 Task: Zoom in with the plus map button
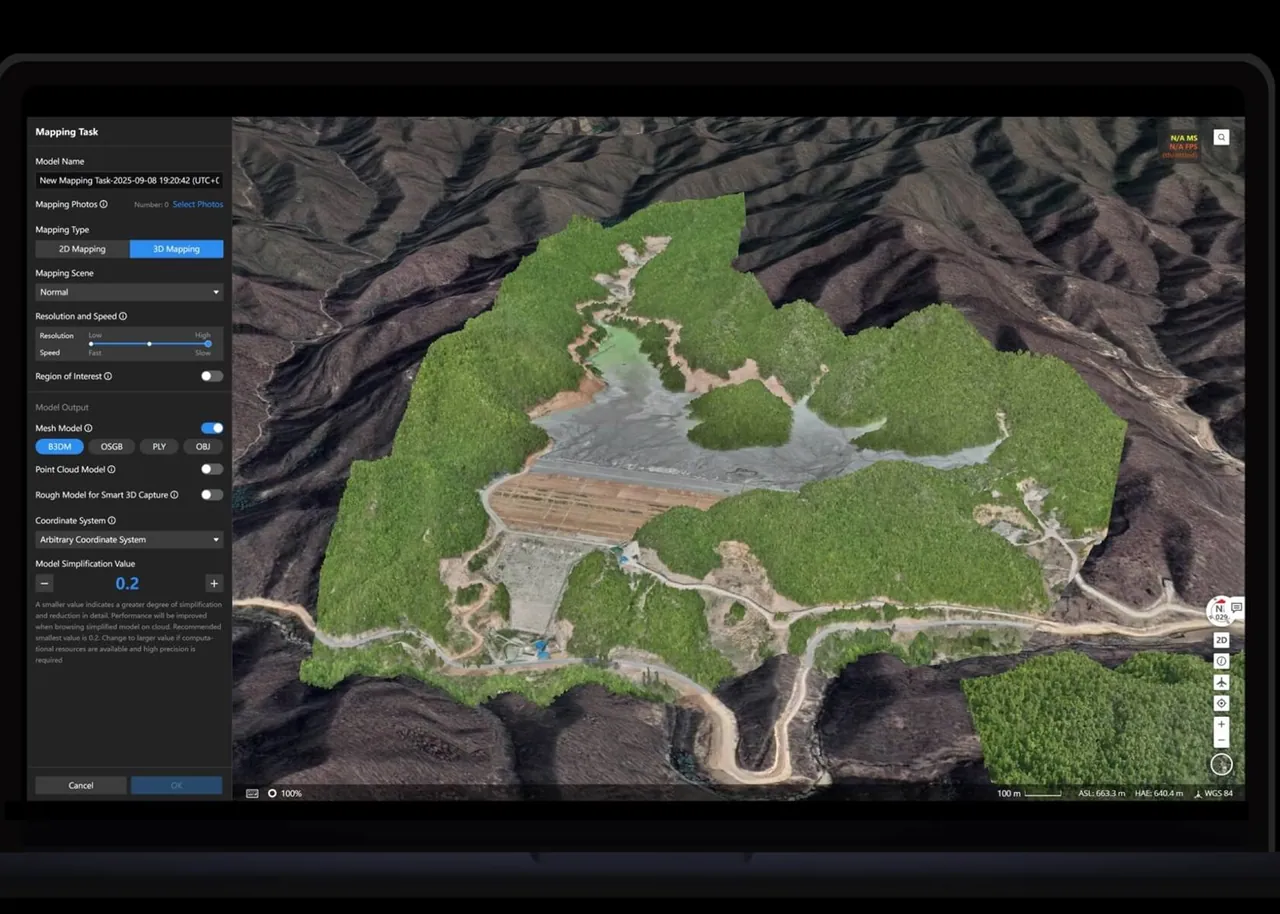click(1221, 724)
